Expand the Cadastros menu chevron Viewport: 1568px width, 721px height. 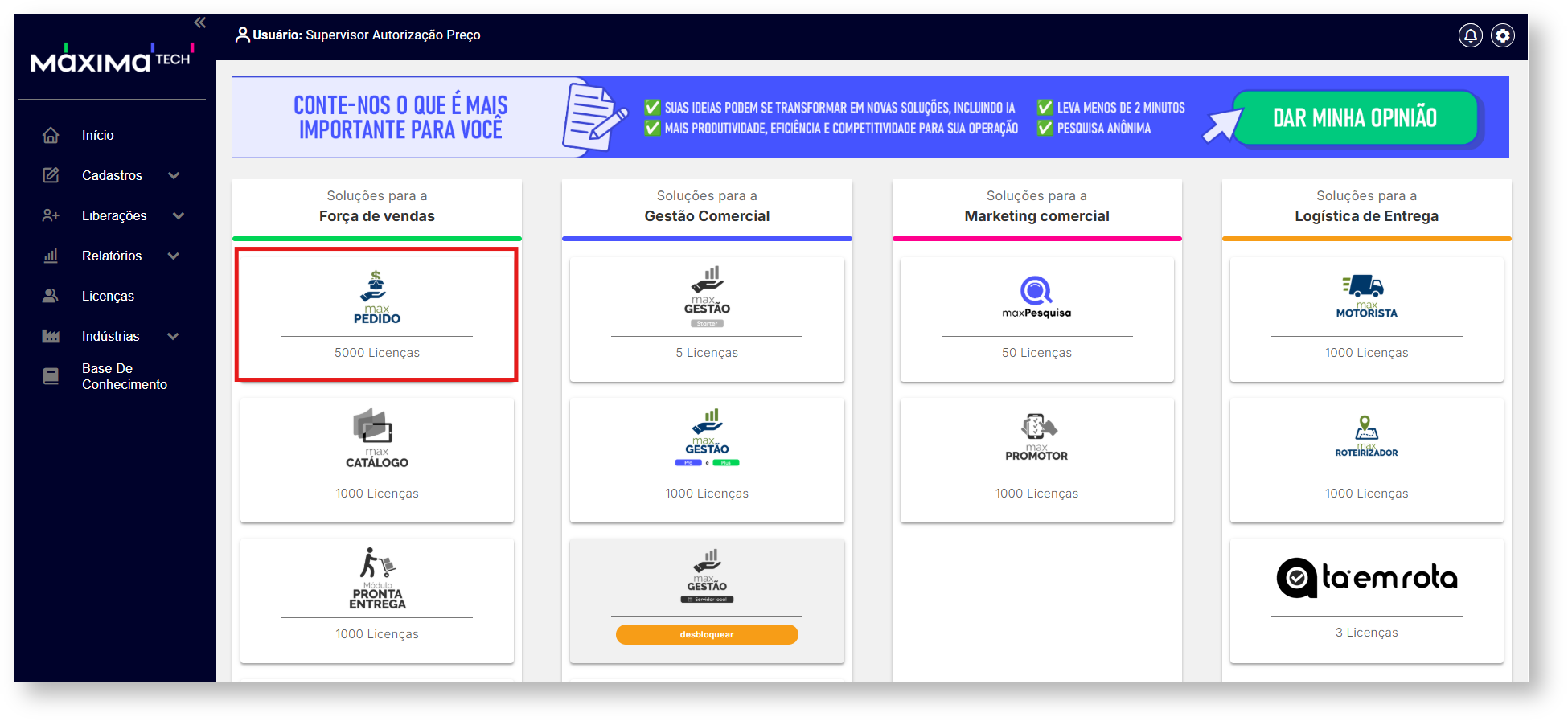174,175
